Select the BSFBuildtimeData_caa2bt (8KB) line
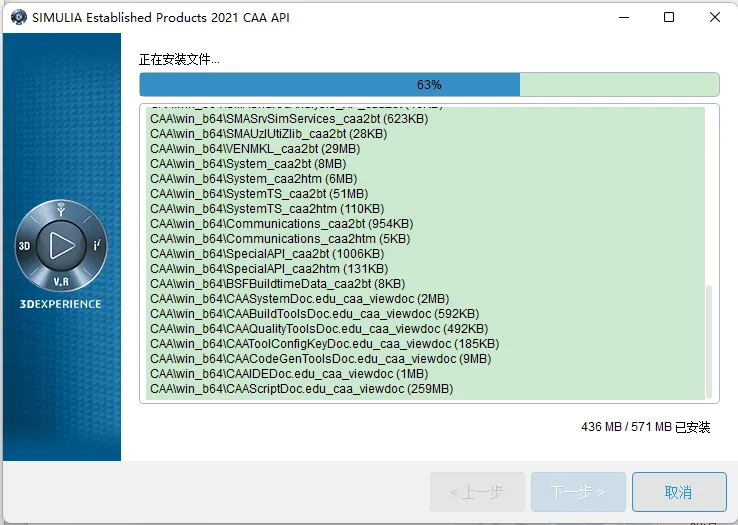Screen dimensions: 738x525 pyautogui.click(x=278, y=284)
